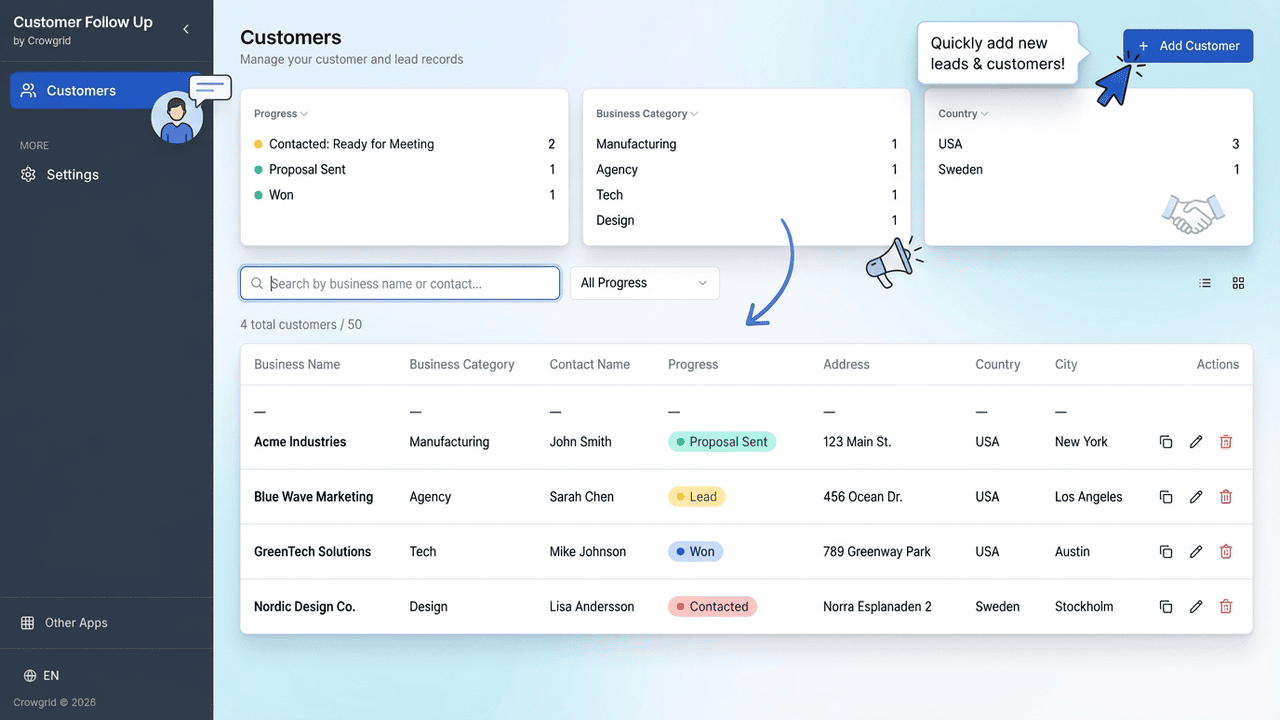
Task: Open the Customers menu item
Action: point(106,90)
